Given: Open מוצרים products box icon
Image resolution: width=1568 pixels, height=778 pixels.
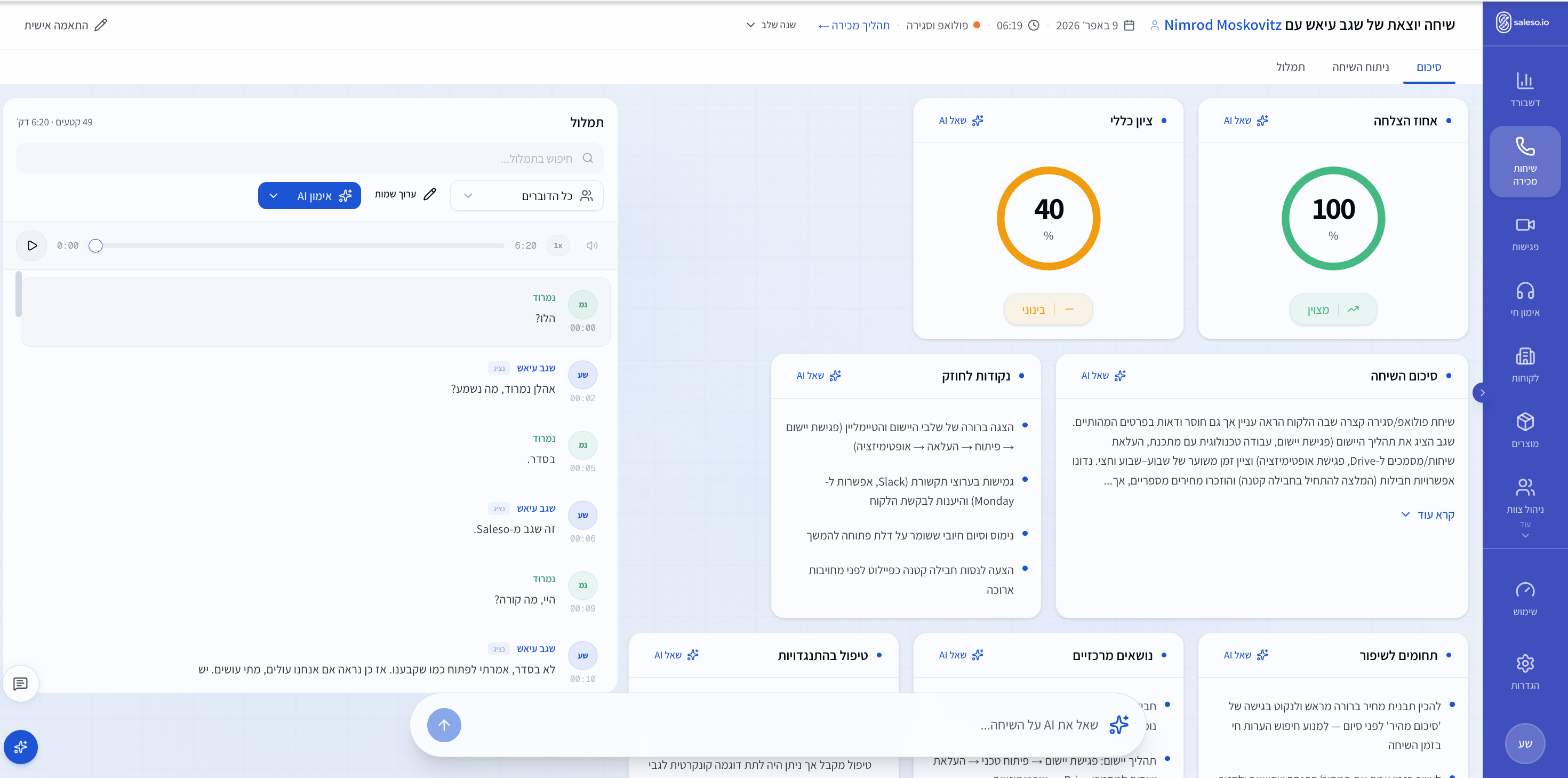Looking at the screenshot, I should pyautogui.click(x=1524, y=430).
